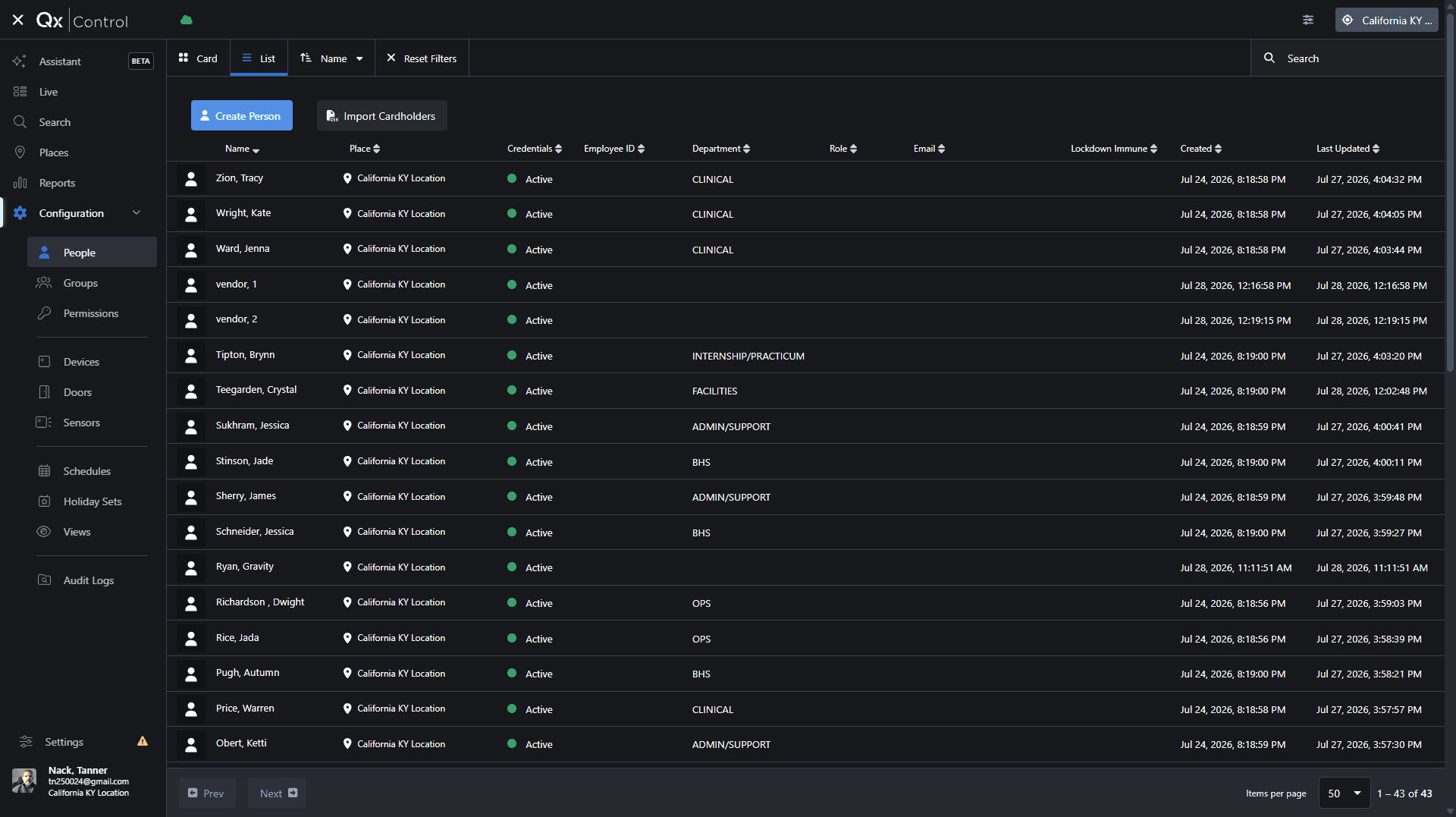The height and width of the screenshot is (817, 1456).
Task: Click the Settings warning triangle icon
Action: tap(143, 741)
